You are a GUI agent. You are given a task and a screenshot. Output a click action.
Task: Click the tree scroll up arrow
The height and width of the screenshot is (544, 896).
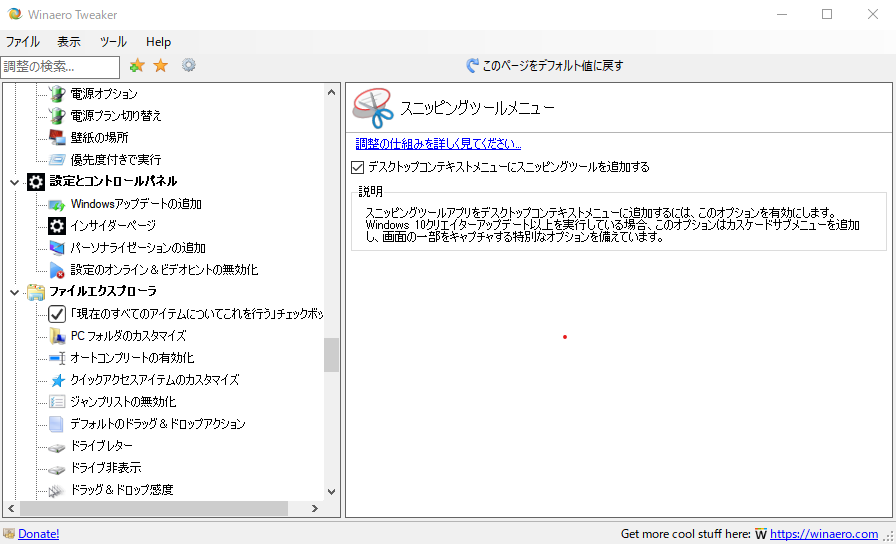tap(331, 92)
